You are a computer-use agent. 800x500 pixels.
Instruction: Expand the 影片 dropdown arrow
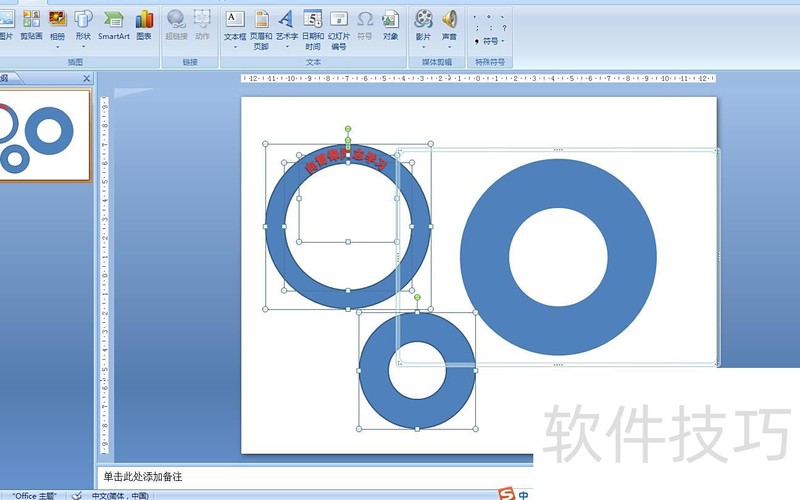click(x=423, y=47)
